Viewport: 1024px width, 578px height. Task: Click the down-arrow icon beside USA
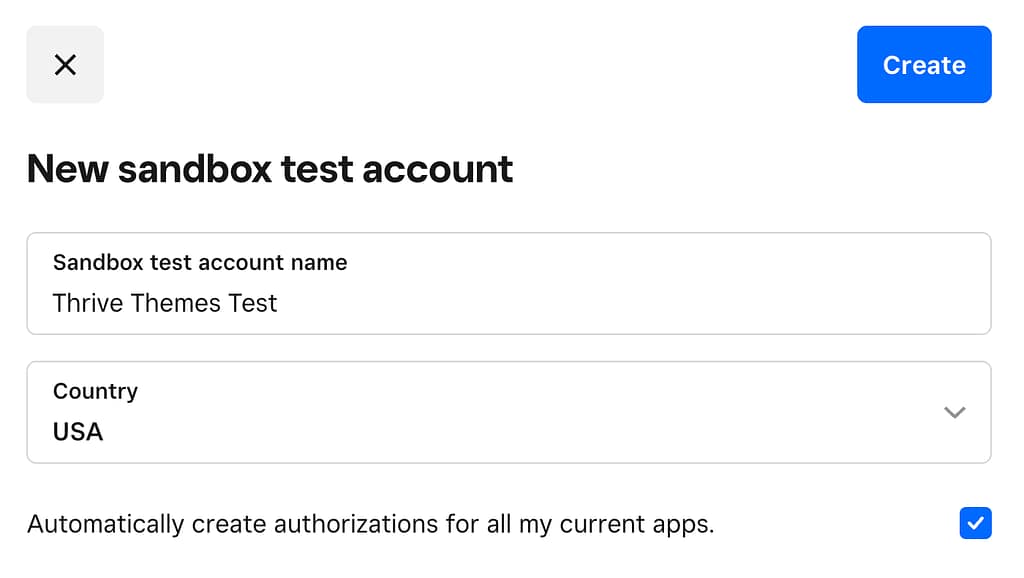(955, 412)
